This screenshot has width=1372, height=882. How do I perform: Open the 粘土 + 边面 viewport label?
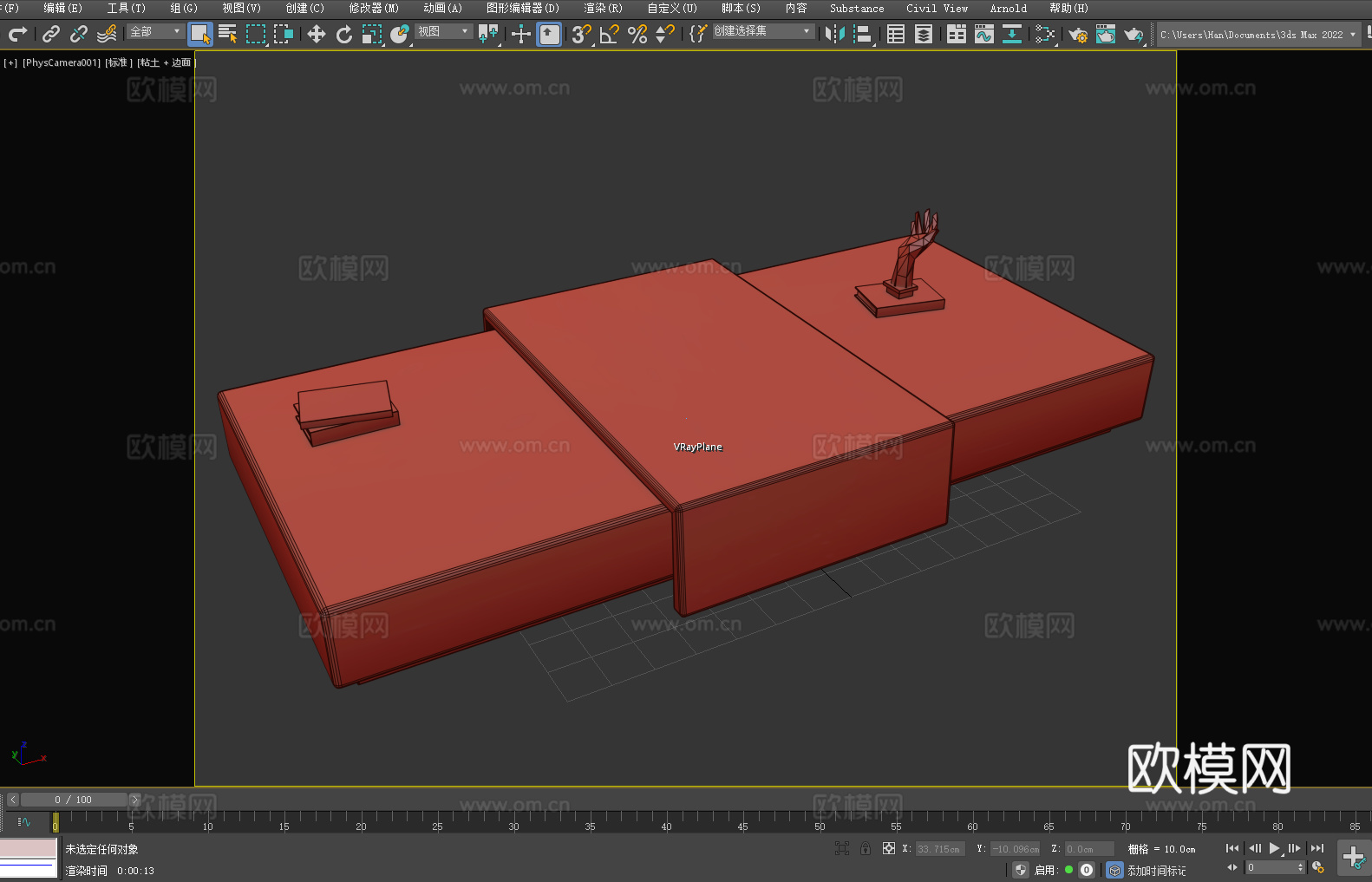(166, 62)
